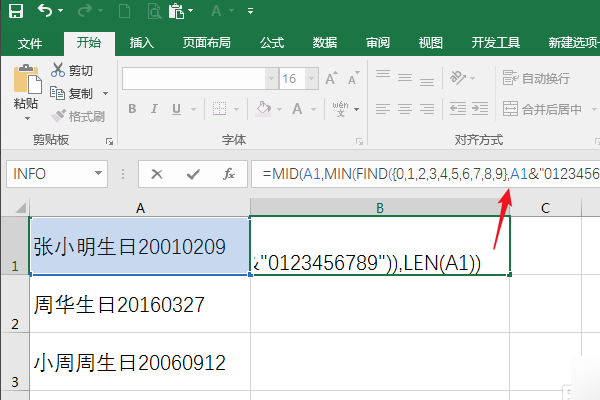The image size is (600, 400).
Task: Click the New blank document icon
Action: [x=124, y=11]
